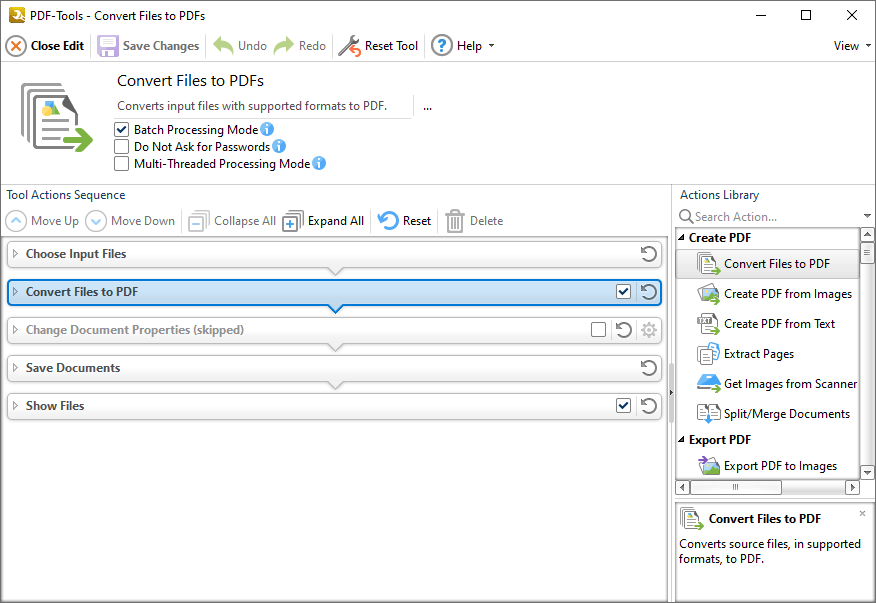Click the Close Edit icon
This screenshot has height=603, width=876.
coord(16,46)
